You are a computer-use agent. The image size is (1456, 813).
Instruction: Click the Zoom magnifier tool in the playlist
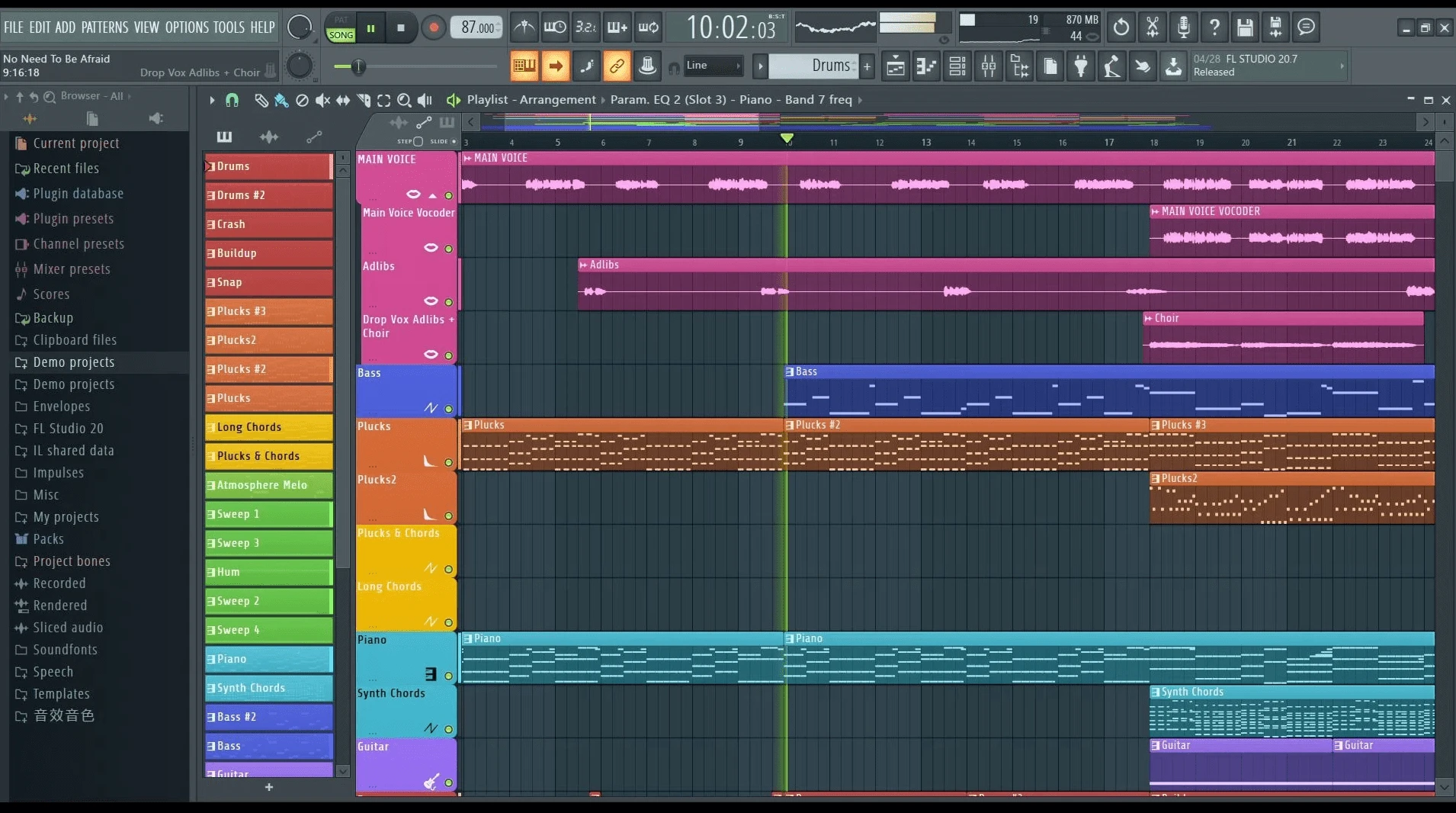coord(403,100)
